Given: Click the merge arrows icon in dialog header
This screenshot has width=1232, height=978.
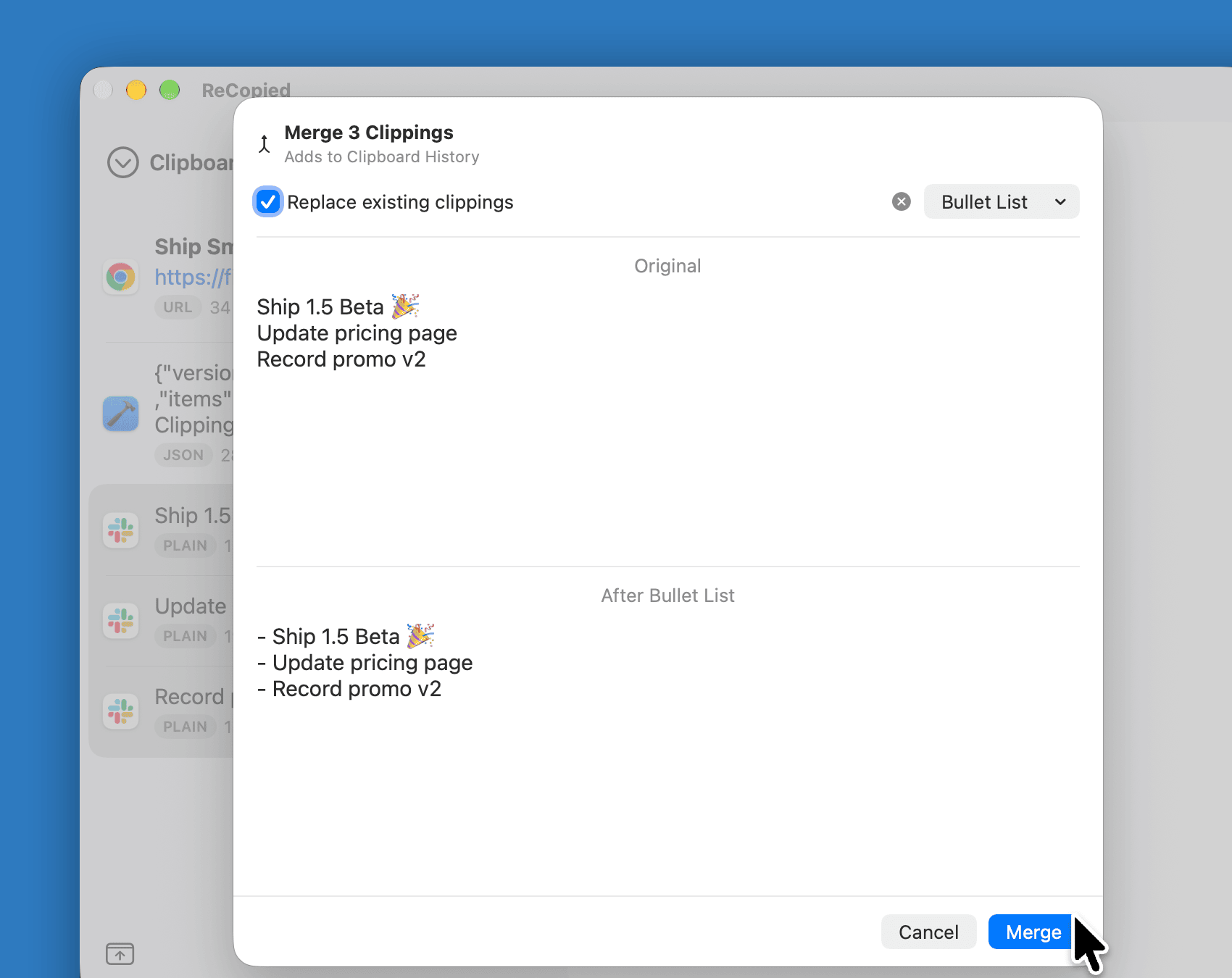Looking at the screenshot, I should tap(265, 144).
